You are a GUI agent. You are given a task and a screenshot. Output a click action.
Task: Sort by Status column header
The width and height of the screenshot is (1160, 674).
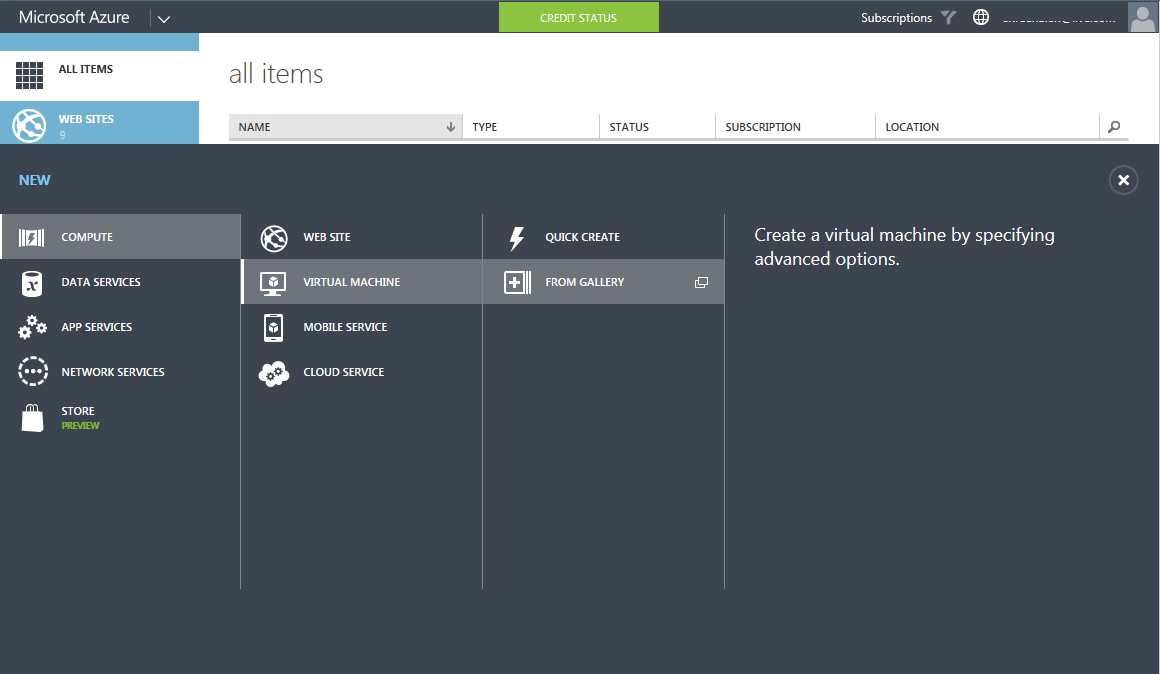point(658,127)
